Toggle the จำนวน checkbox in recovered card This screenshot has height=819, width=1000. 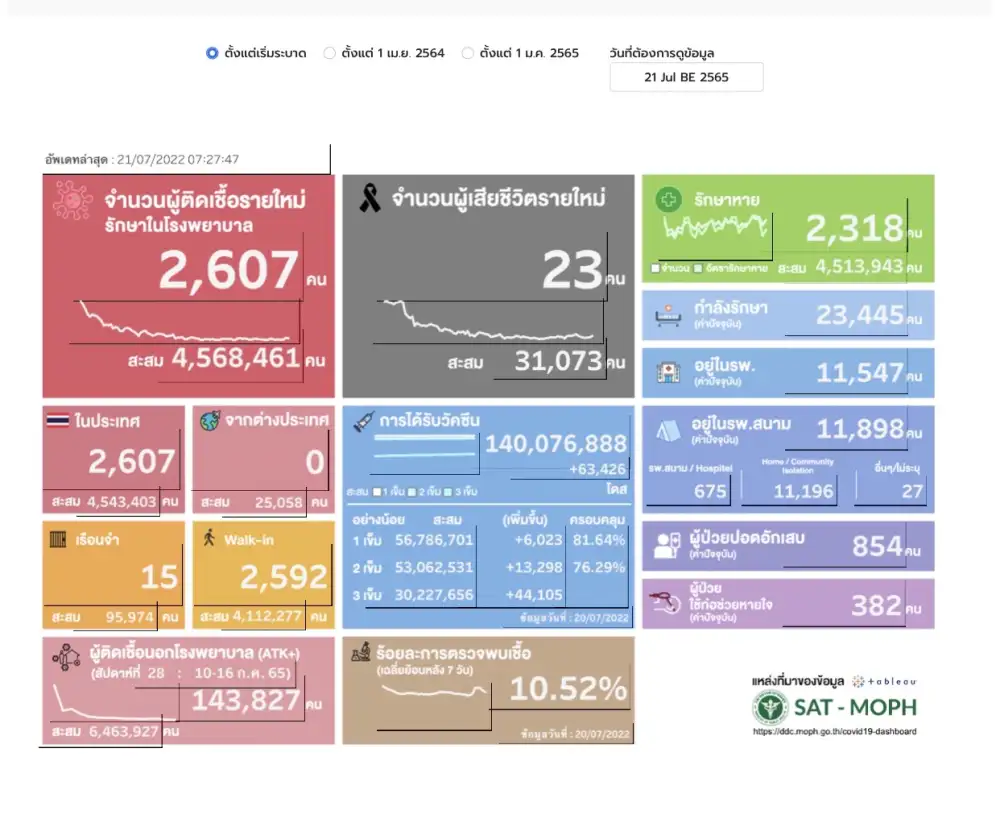[655, 268]
